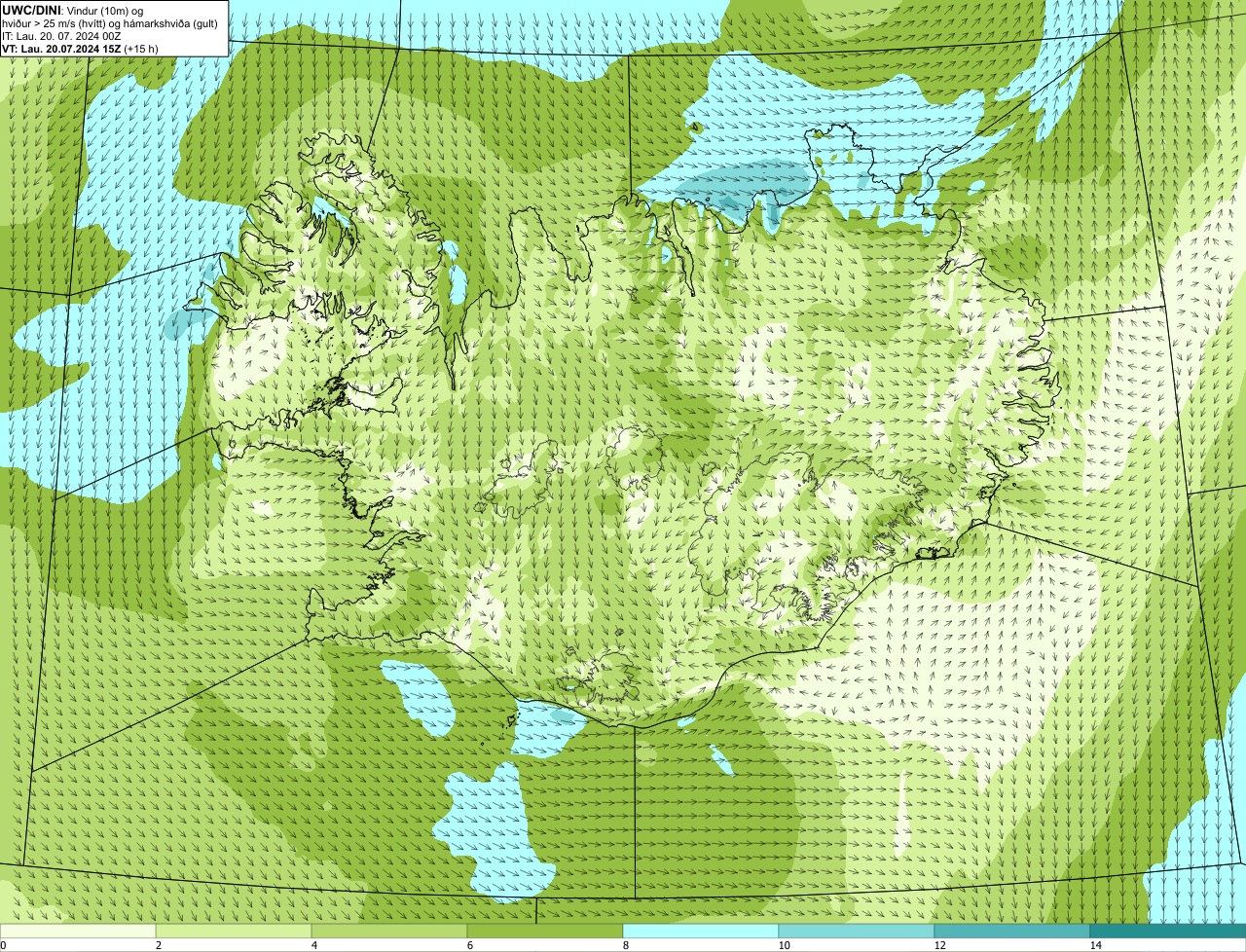Click the 0–2 m/s pale legend swatch
This screenshot has height=952, width=1246.
(78, 931)
